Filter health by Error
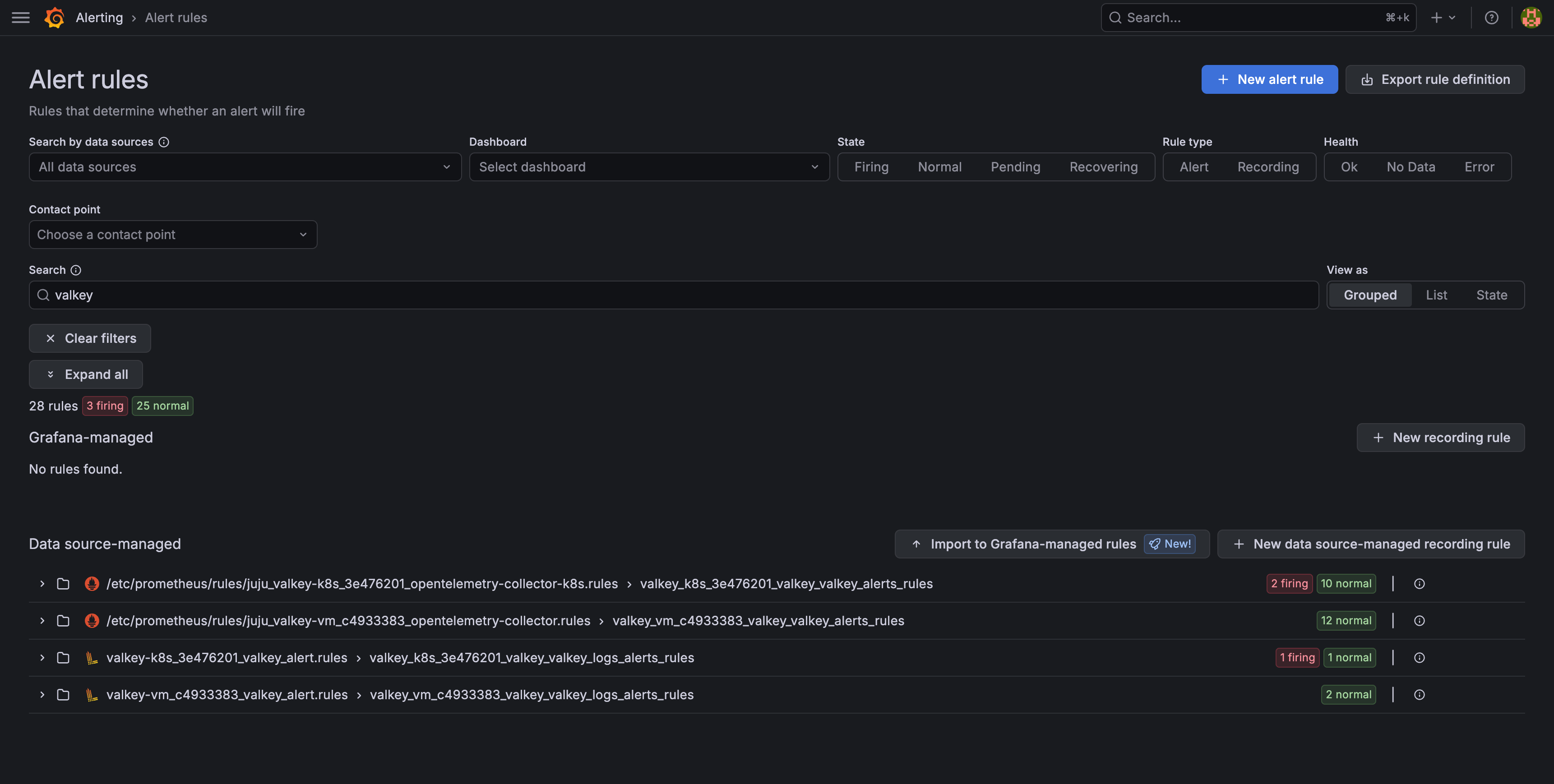Viewport: 1554px width, 784px height. pos(1479,167)
